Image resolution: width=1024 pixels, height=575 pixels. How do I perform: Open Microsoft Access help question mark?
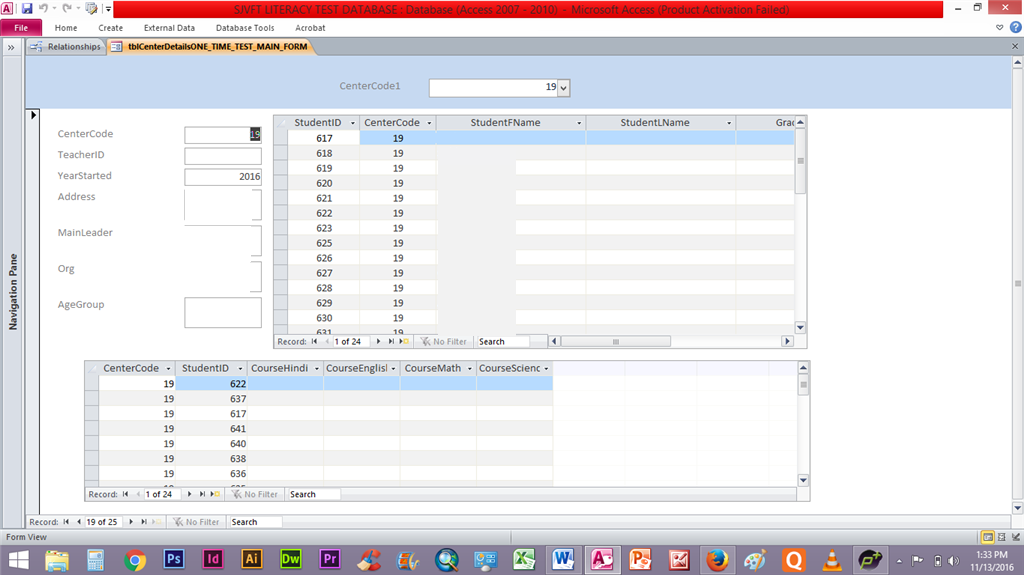tap(1016, 27)
